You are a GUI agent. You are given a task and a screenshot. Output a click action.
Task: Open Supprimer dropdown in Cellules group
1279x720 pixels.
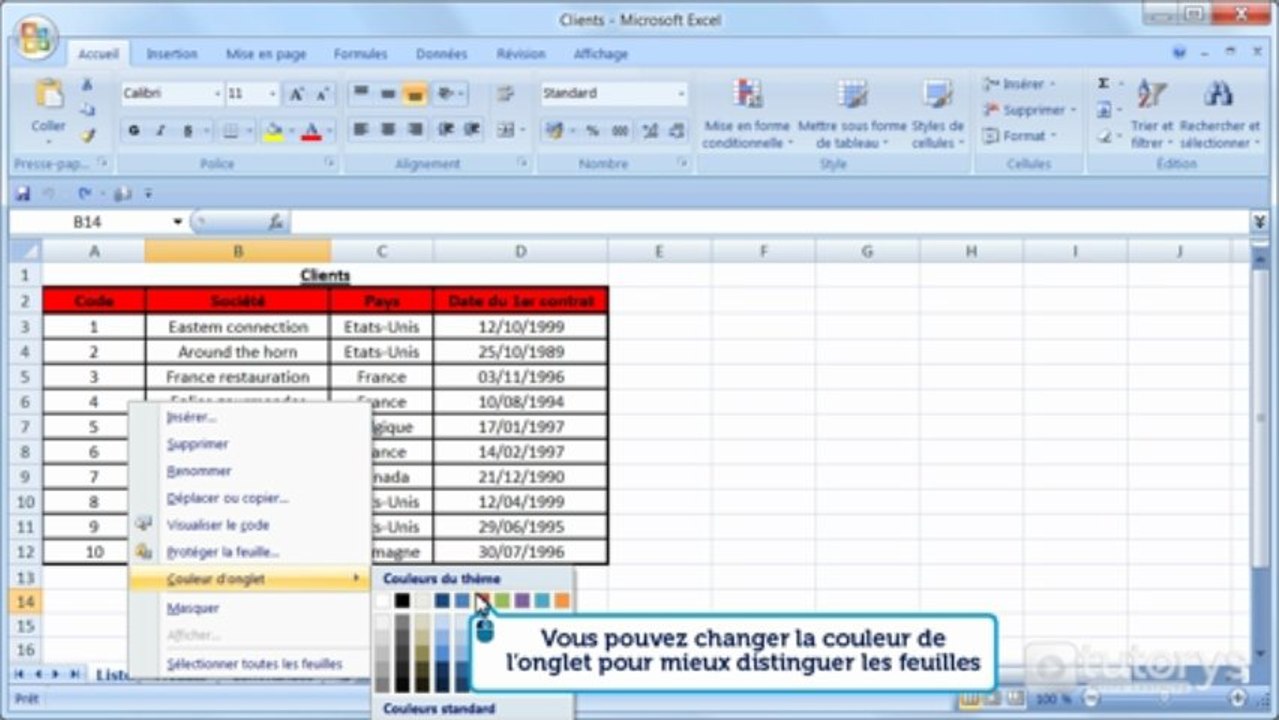[1029, 110]
